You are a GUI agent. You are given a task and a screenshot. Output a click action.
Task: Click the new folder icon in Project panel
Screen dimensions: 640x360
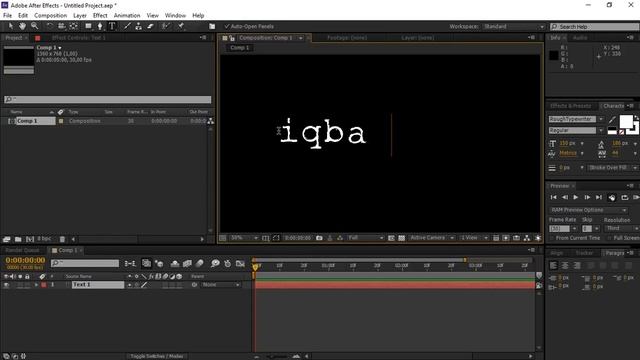(x=18, y=239)
